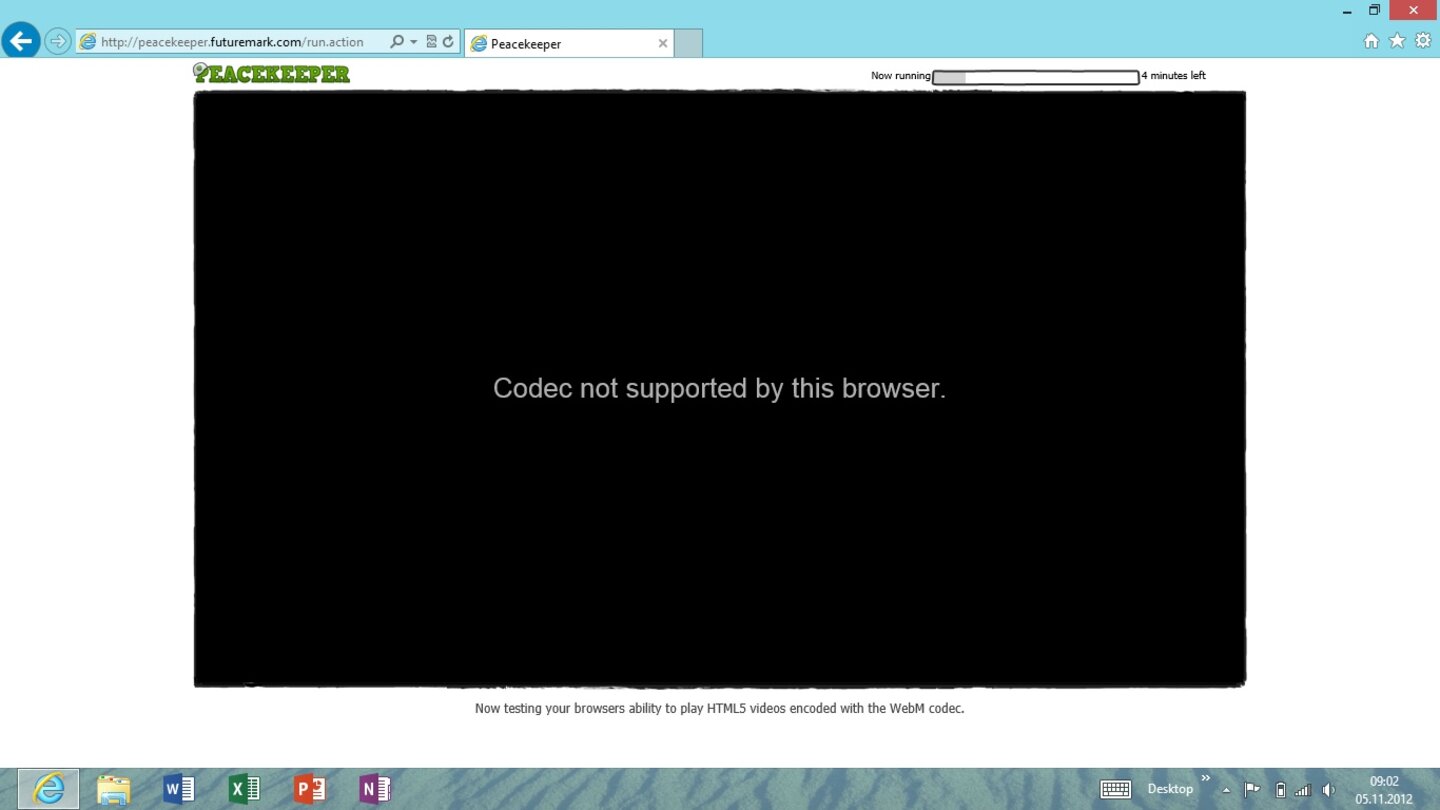
Task: Click the benchmark progress bar
Action: click(x=1035, y=77)
